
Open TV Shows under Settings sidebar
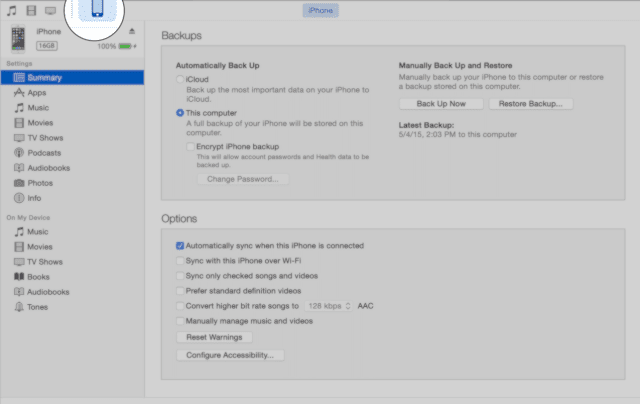[x=72, y=138]
